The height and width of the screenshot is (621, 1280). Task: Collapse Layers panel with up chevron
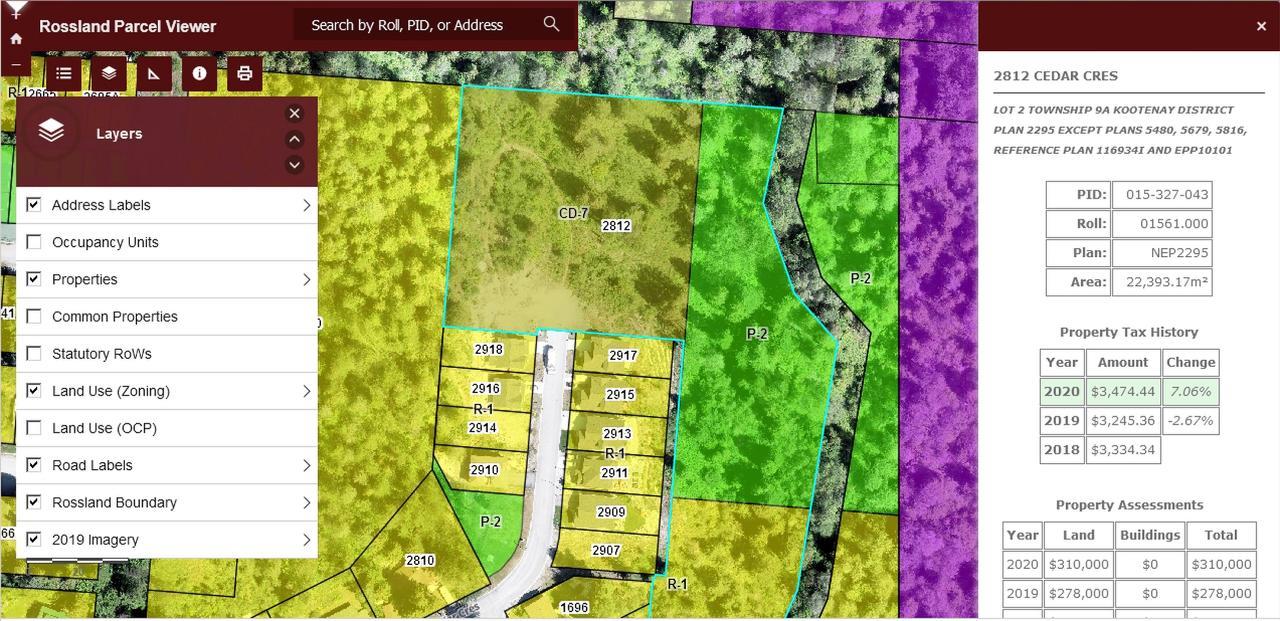[x=294, y=139]
